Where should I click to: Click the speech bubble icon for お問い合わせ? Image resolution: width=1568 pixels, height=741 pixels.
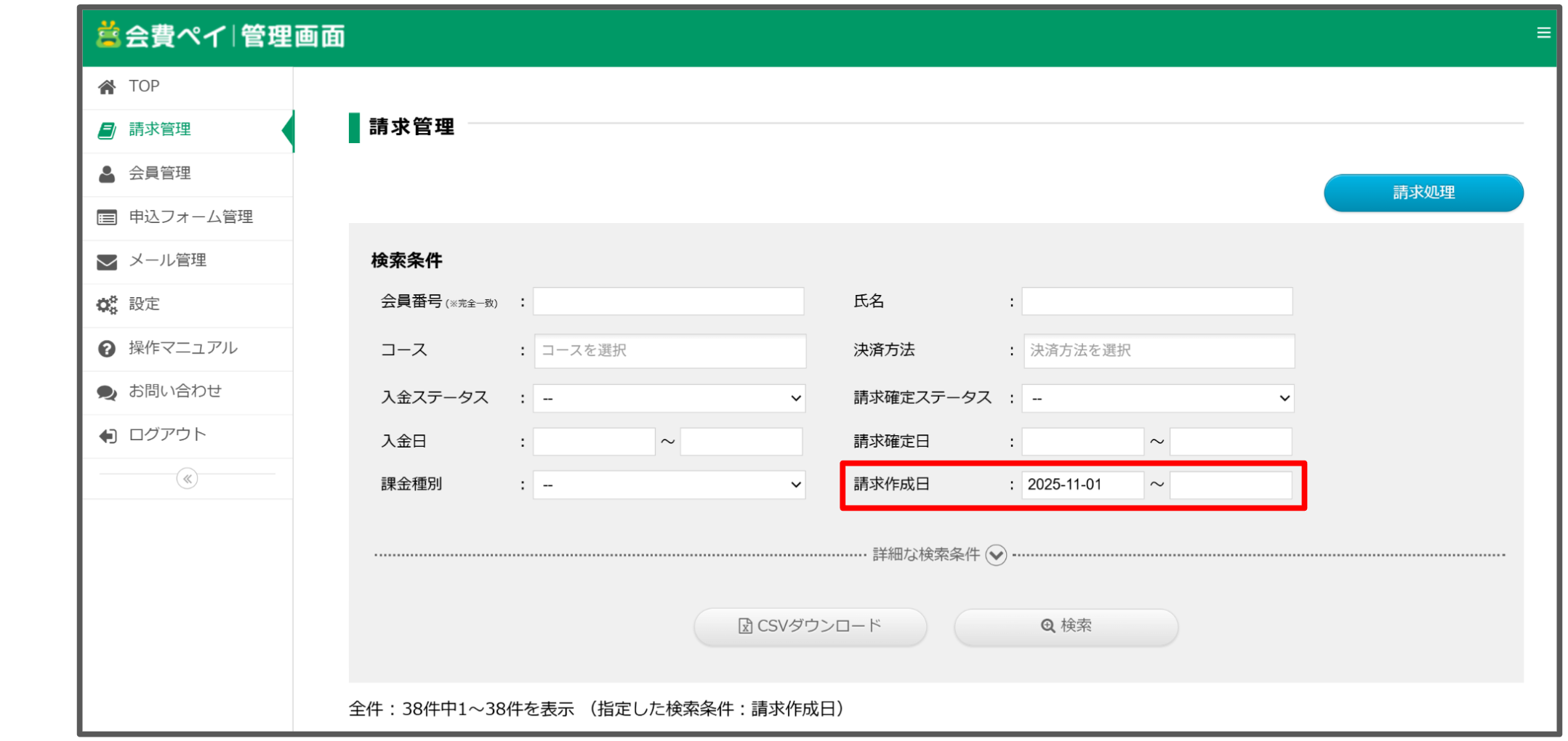pyautogui.click(x=107, y=392)
